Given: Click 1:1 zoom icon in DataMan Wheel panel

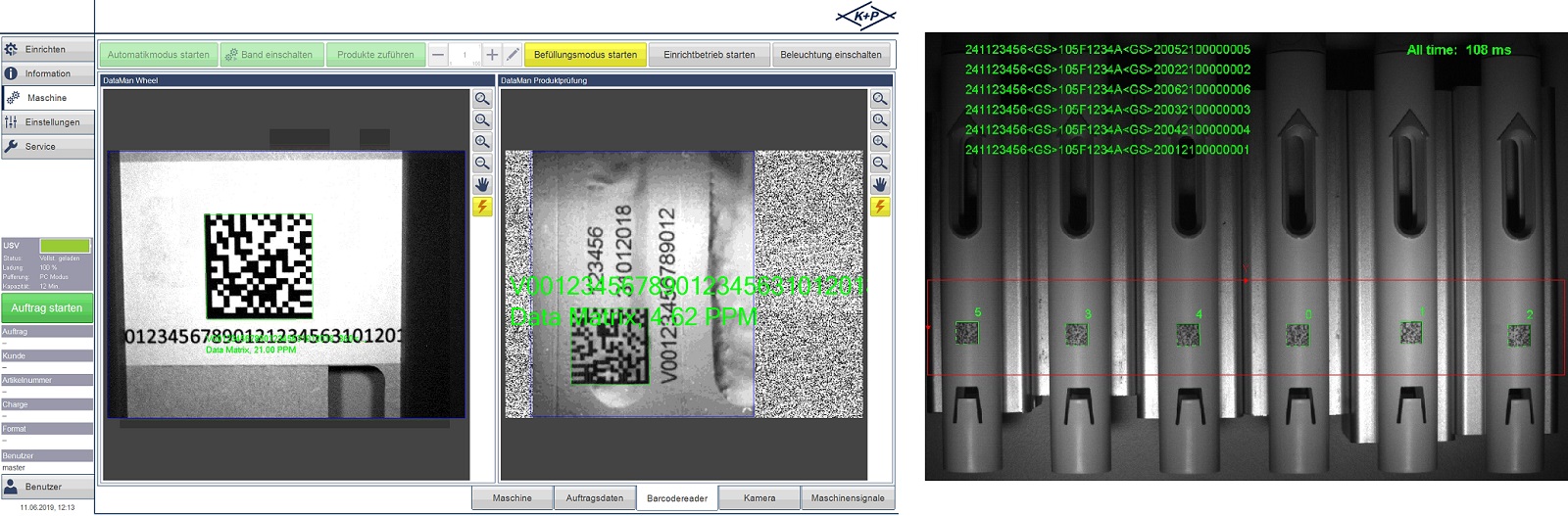Looking at the screenshot, I should tap(482, 120).
